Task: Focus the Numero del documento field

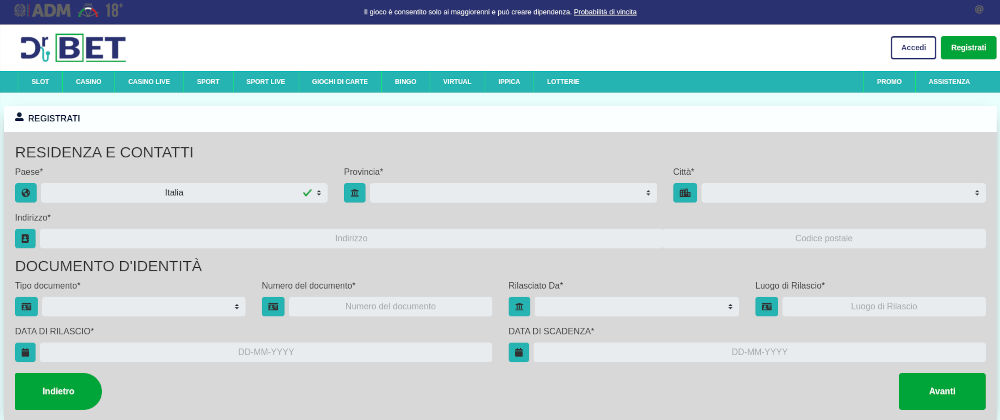Action: pyautogui.click(x=390, y=307)
